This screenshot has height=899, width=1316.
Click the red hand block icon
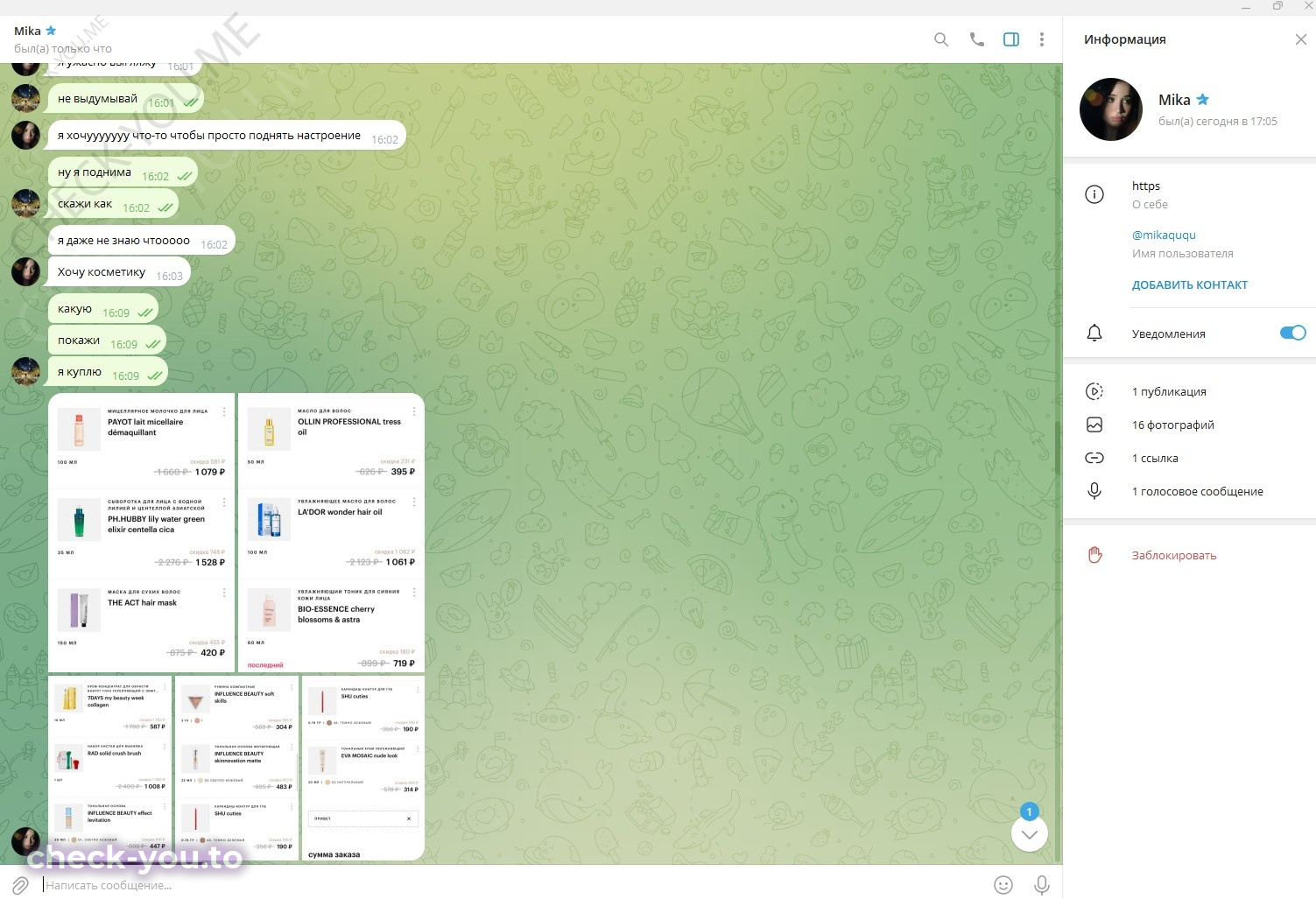click(x=1094, y=555)
